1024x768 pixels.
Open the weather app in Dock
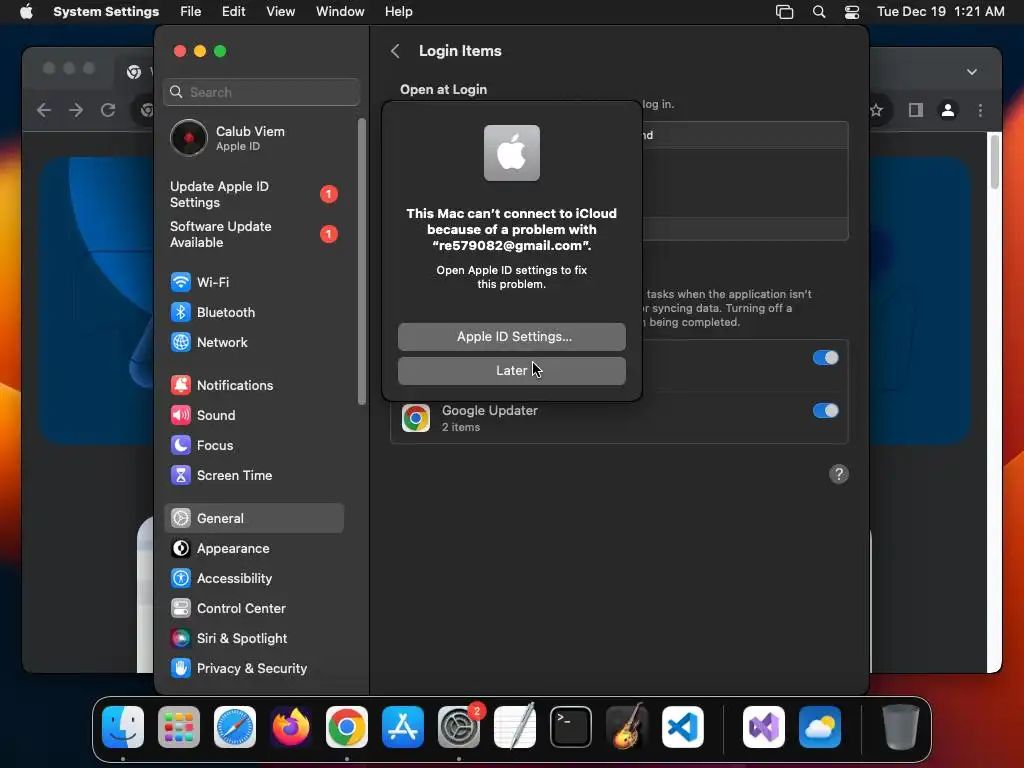click(x=820, y=727)
